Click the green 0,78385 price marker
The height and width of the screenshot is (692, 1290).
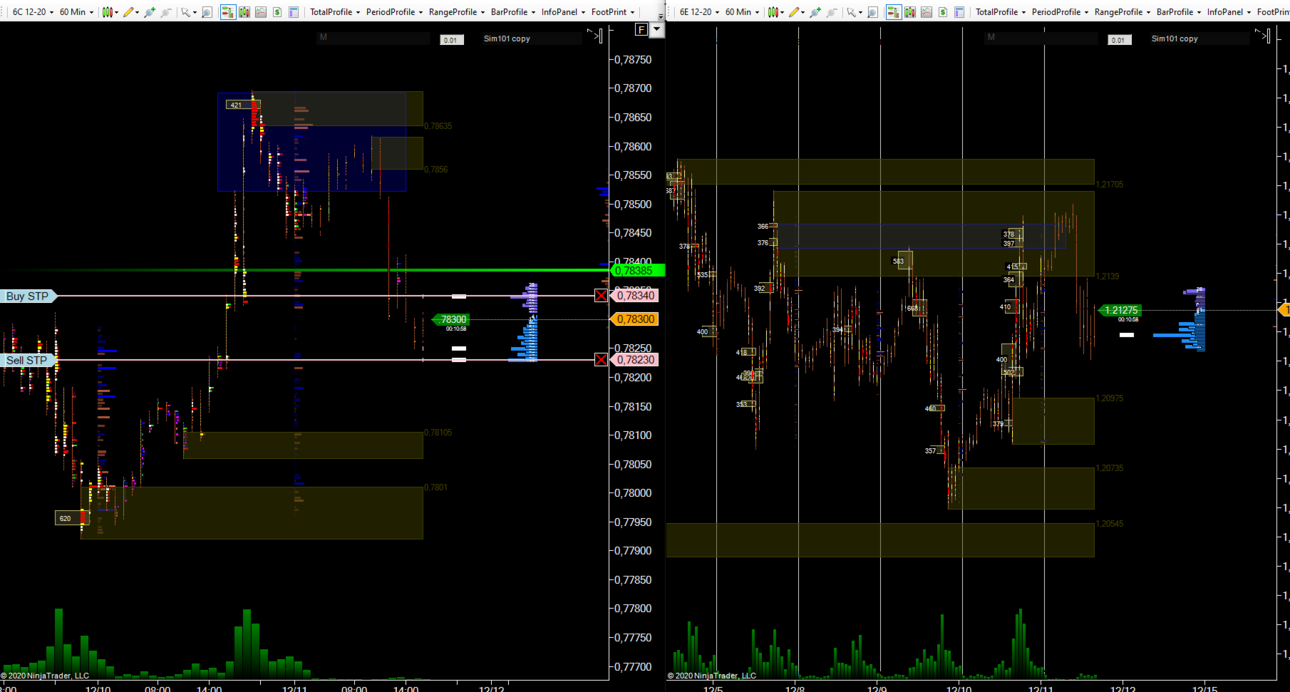point(636,270)
